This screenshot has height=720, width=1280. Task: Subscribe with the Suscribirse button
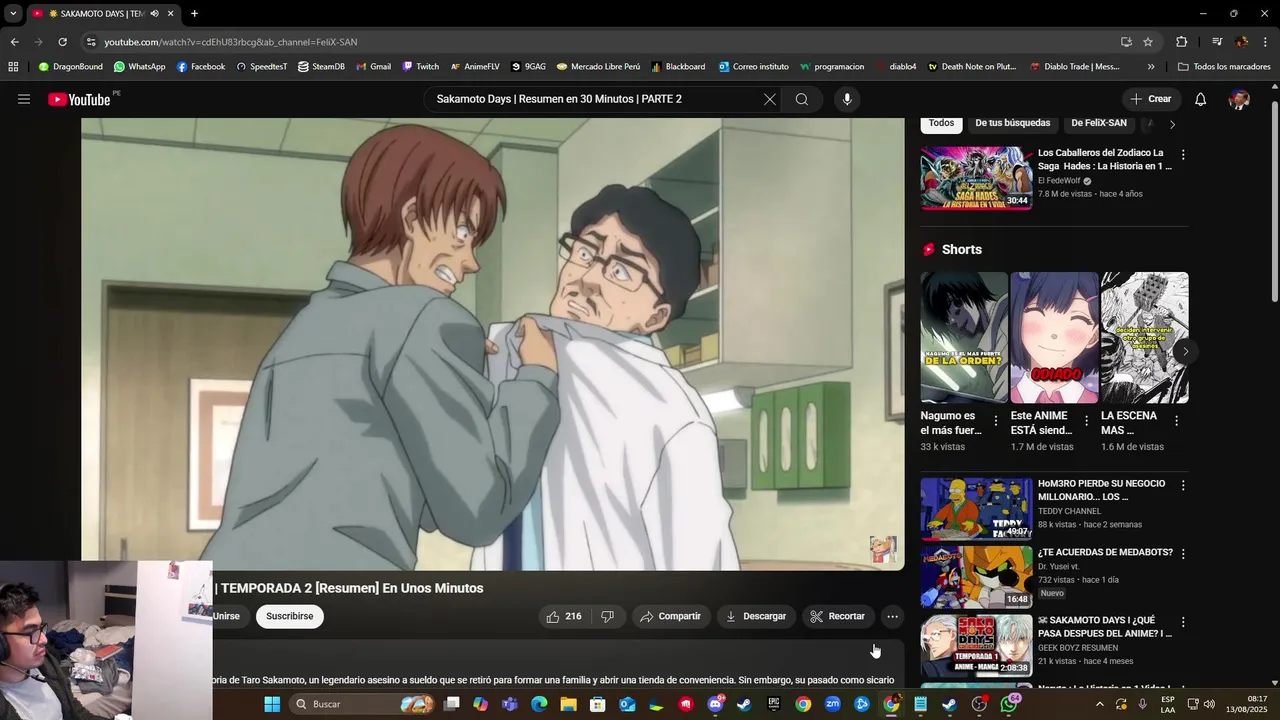pos(290,616)
